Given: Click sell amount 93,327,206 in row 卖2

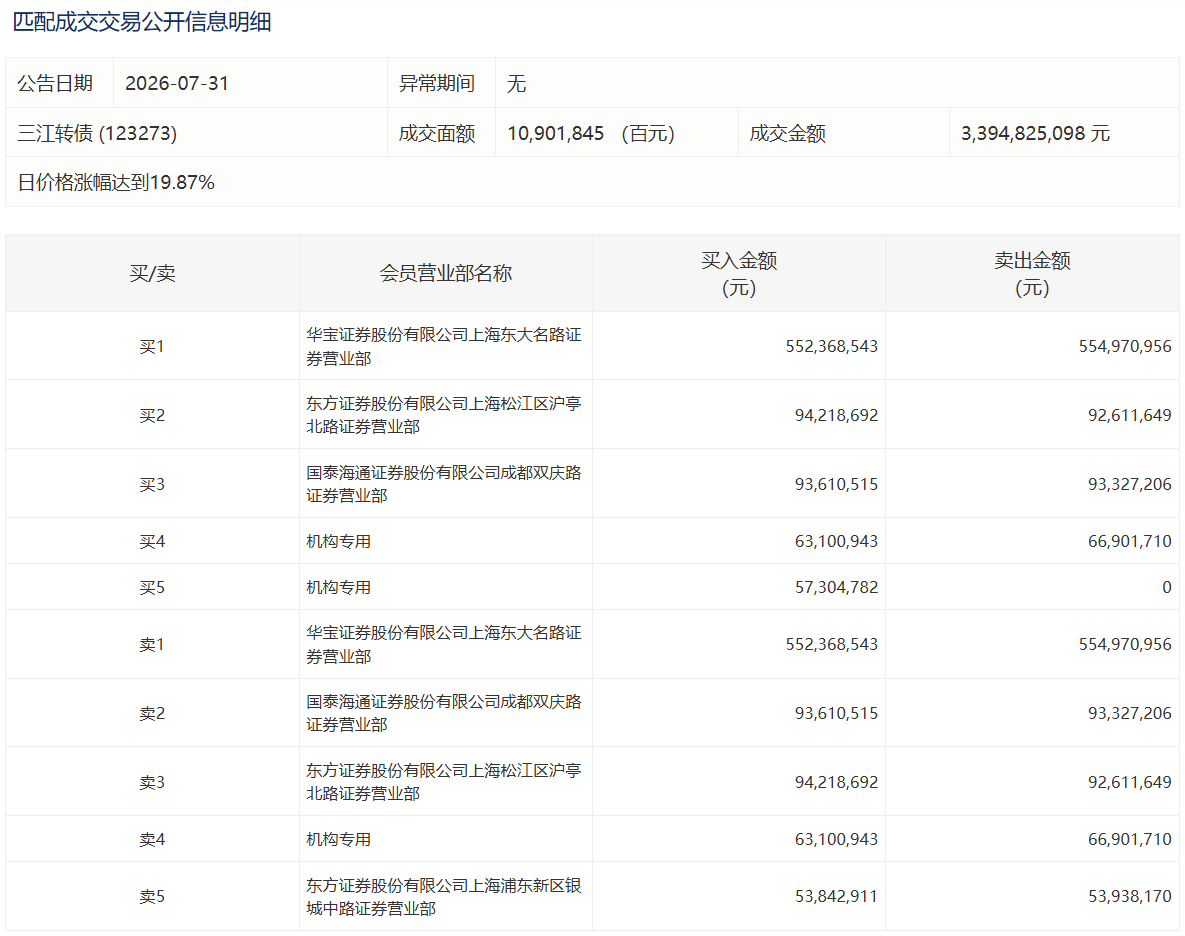Looking at the screenshot, I should coord(1130,712).
